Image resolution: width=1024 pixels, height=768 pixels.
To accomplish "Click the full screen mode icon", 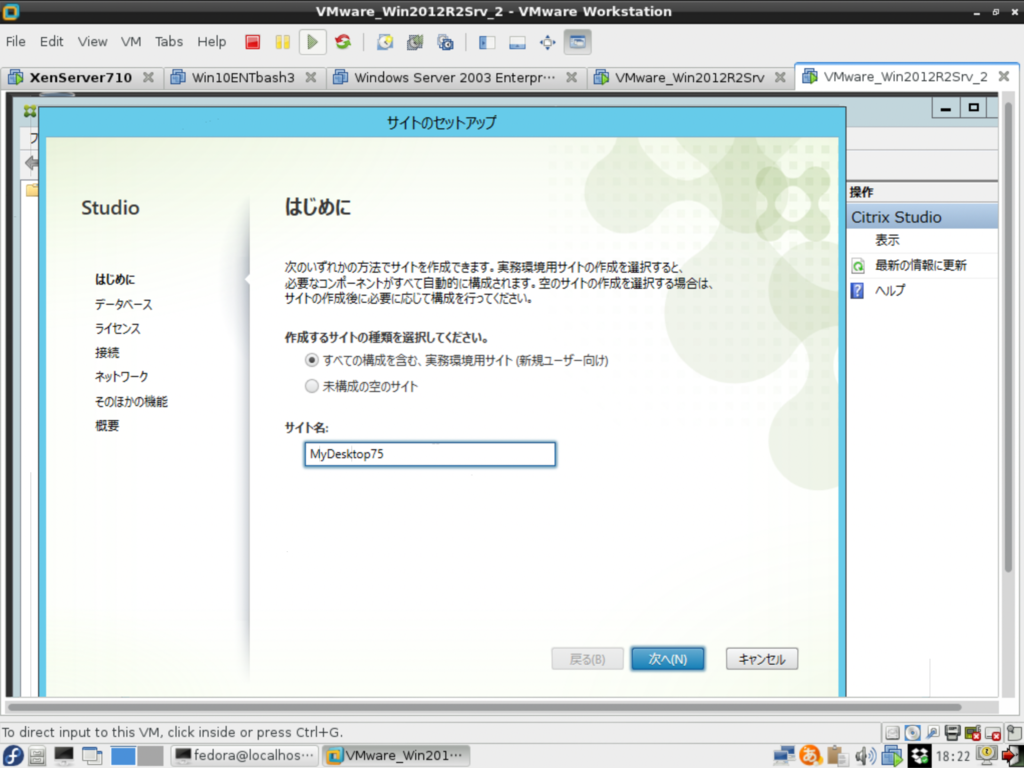I will 547,42.
